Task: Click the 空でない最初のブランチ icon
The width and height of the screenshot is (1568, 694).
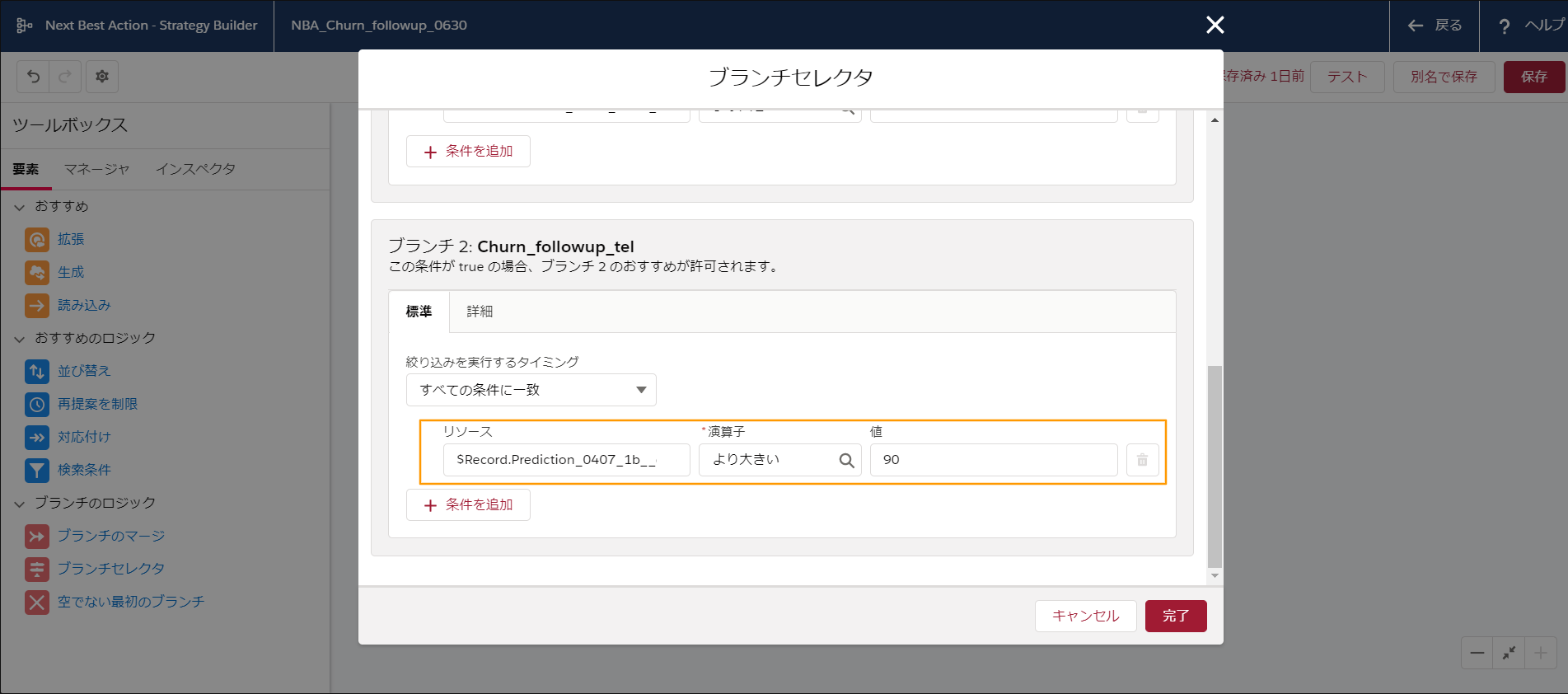Action: tap(37, 603)
